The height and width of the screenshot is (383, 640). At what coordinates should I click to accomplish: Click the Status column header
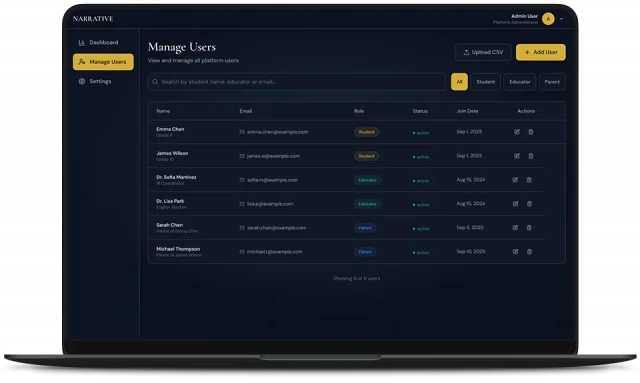pyautogui.click(x=420, y=111)
